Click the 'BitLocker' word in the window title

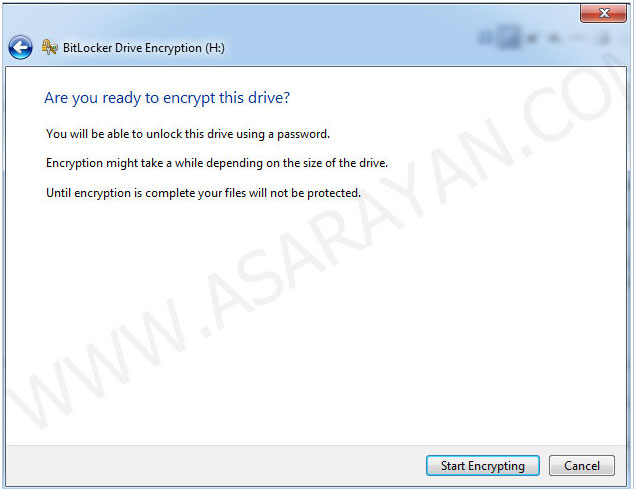point(87,48)
